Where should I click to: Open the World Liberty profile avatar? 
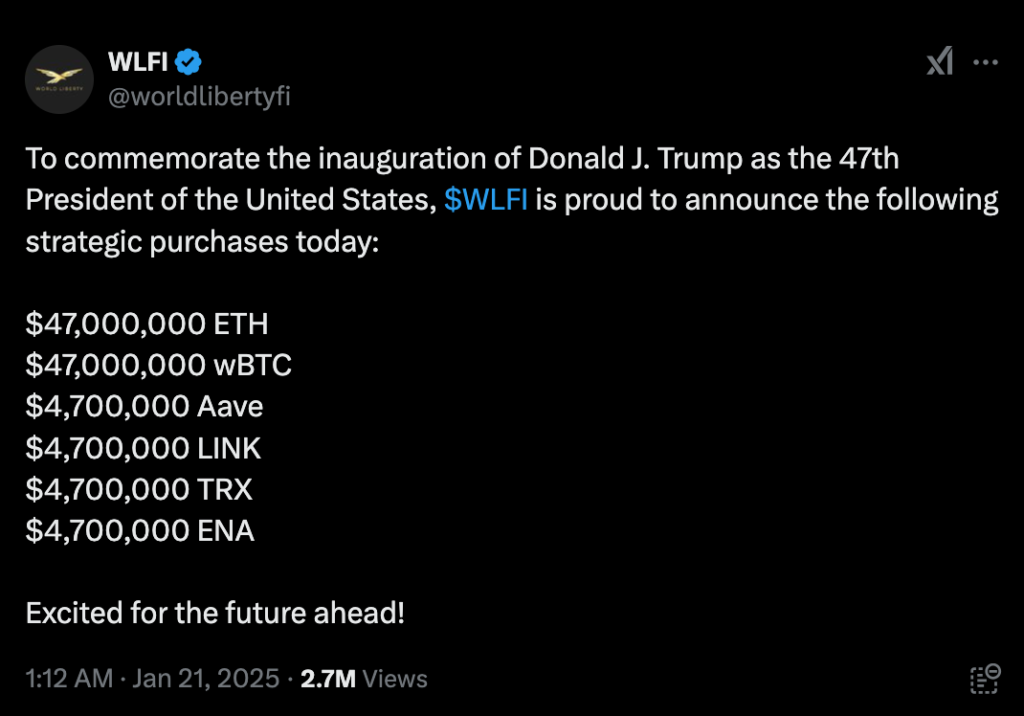(60, 79)
